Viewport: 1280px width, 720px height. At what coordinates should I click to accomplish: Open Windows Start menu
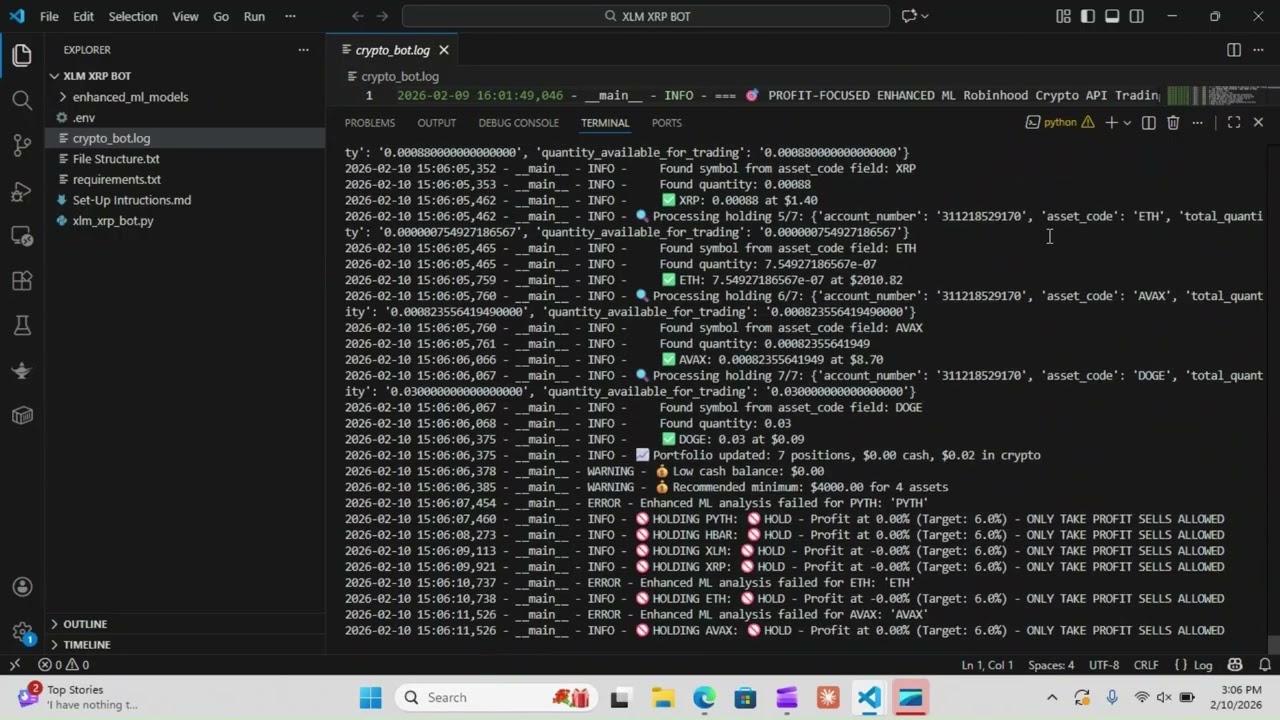[370, 697]
